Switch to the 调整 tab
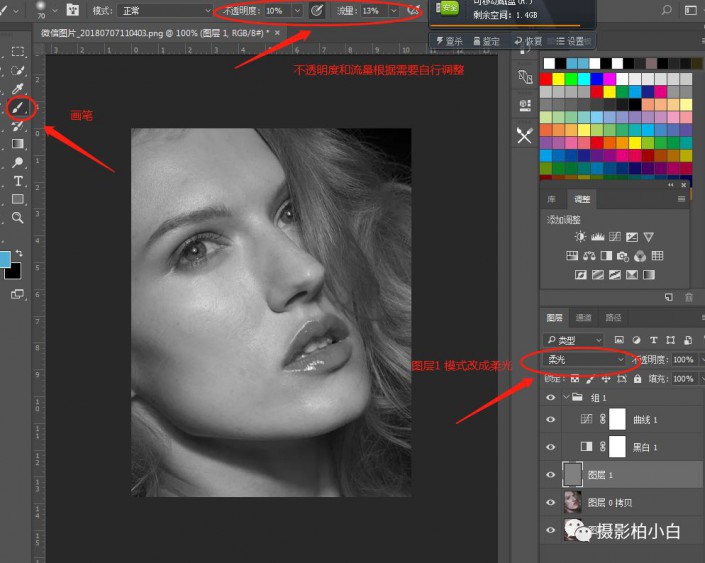The image size is (705, 563). 582,199
